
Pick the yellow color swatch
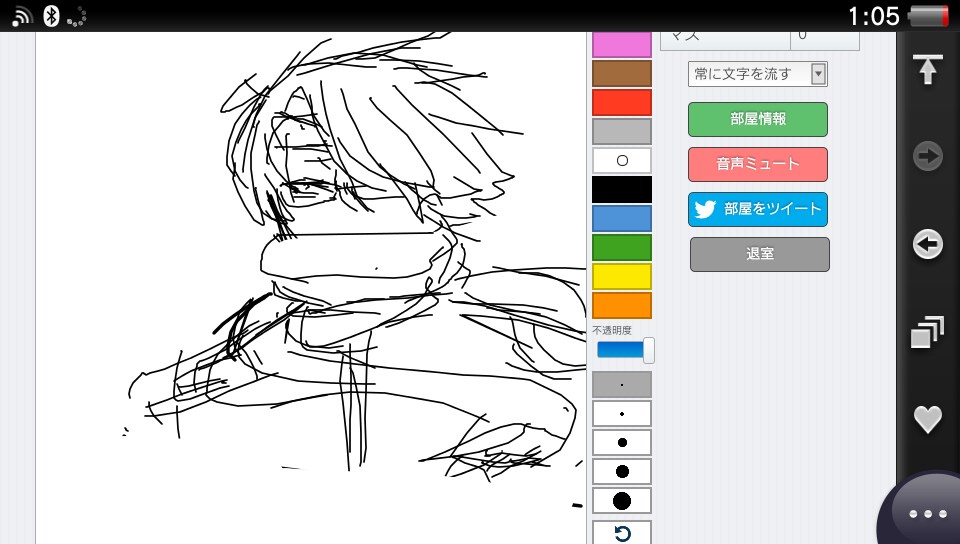tap(622, 276)
